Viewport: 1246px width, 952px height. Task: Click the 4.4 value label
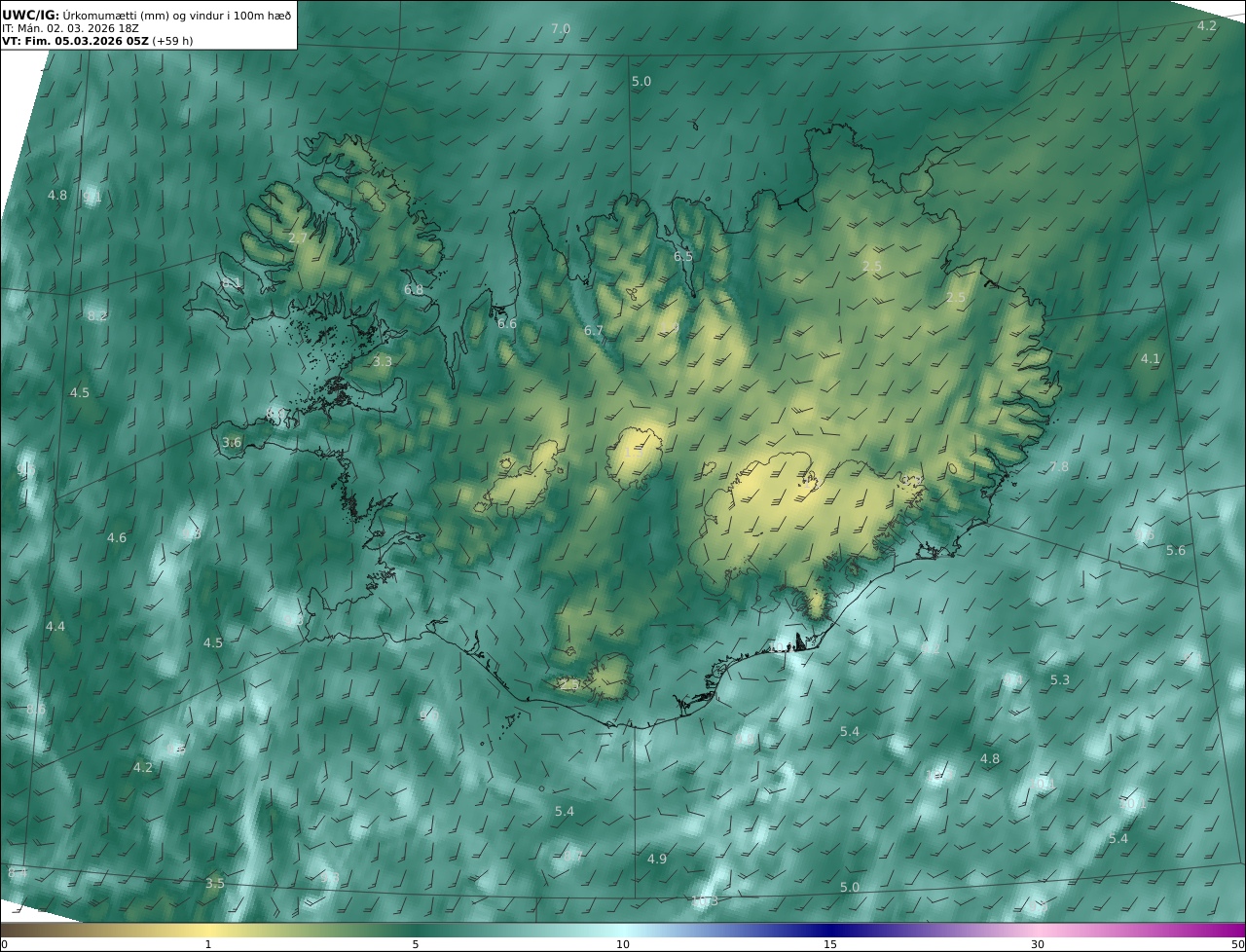pos(55,627)
